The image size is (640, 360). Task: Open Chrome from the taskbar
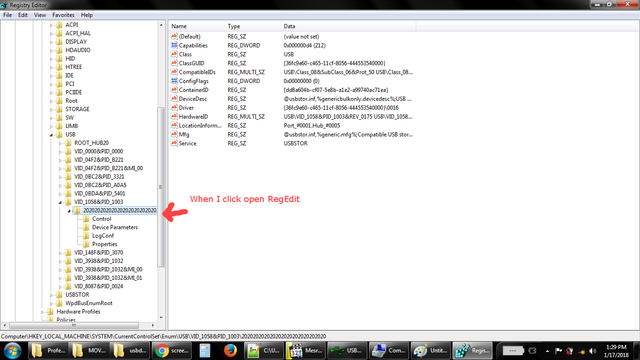171,351
